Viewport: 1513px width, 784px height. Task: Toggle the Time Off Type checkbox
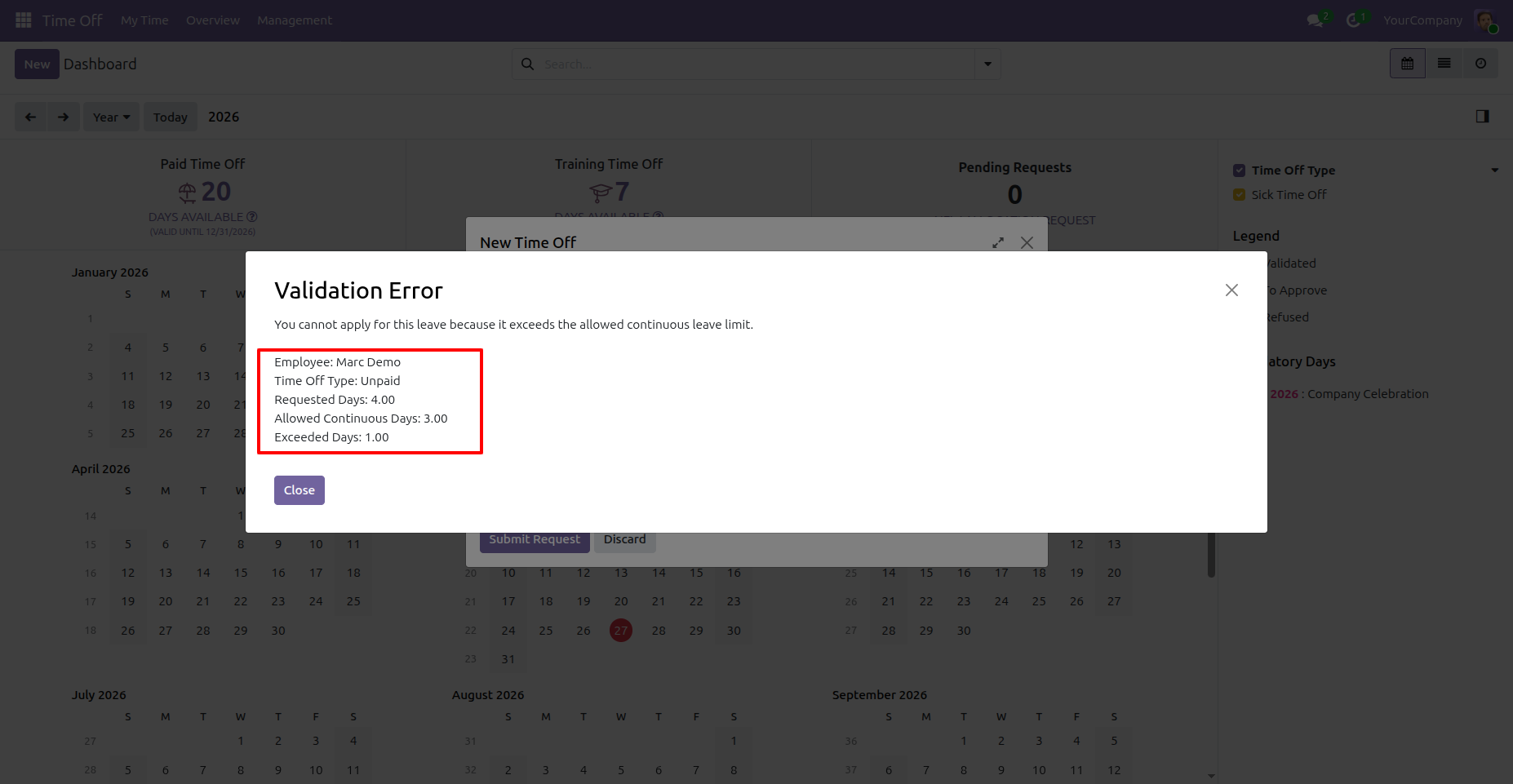pyautogui.click(x=1239, y=171)
